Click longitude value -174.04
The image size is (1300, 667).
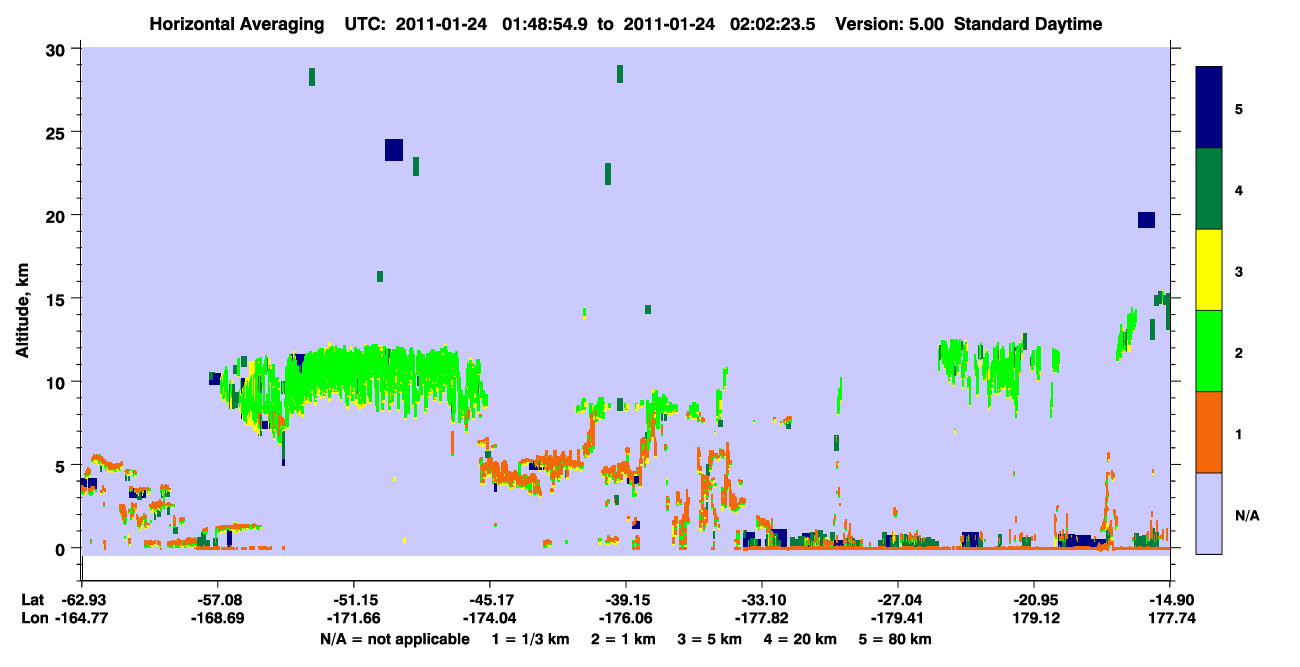click(x=490, y=619)
